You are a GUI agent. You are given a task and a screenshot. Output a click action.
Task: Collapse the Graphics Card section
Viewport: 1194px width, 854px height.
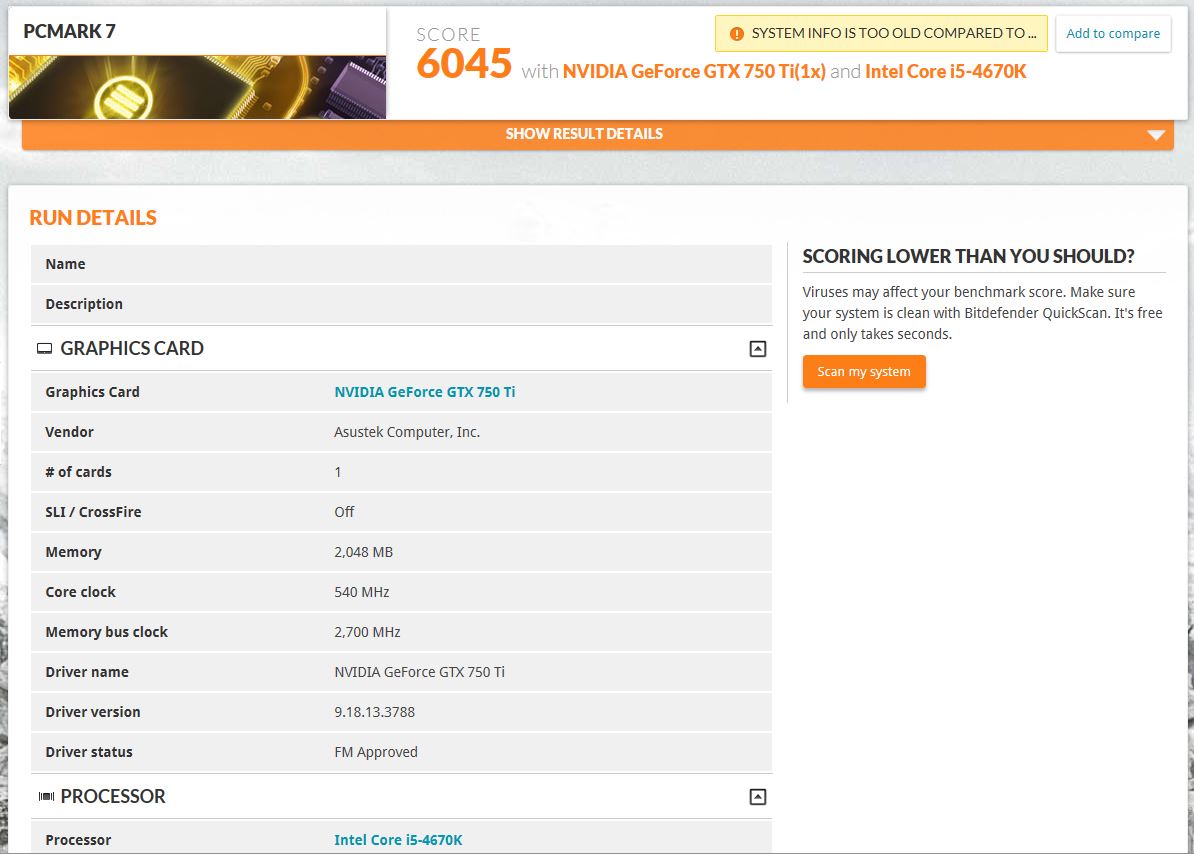(758, 349)
